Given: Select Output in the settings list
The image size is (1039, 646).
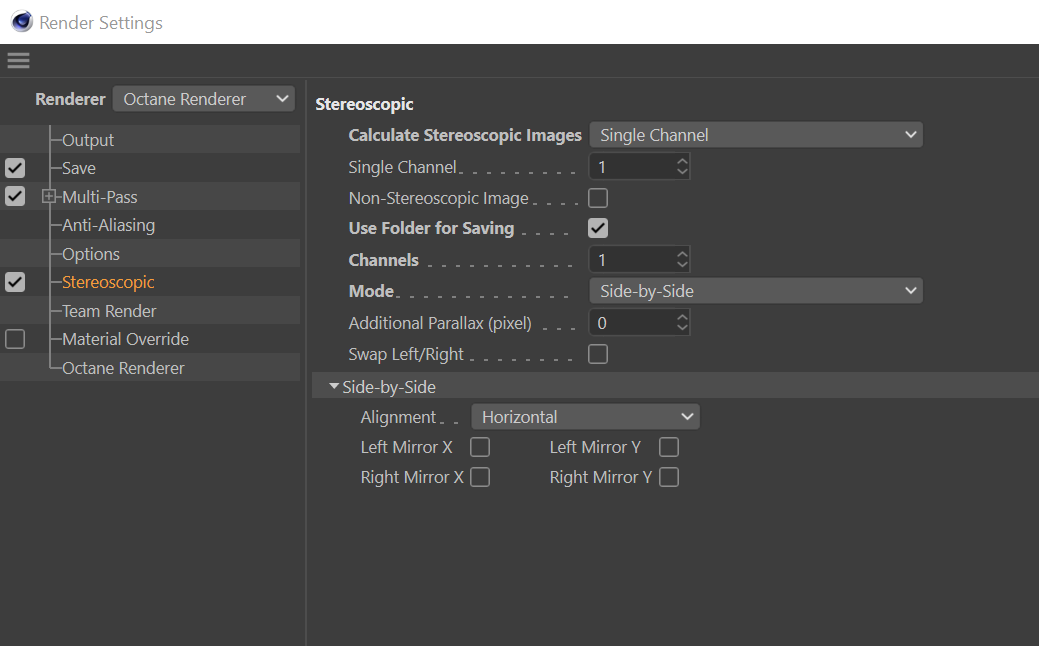Looking at the screenshot, I should (x=88, y=140).
